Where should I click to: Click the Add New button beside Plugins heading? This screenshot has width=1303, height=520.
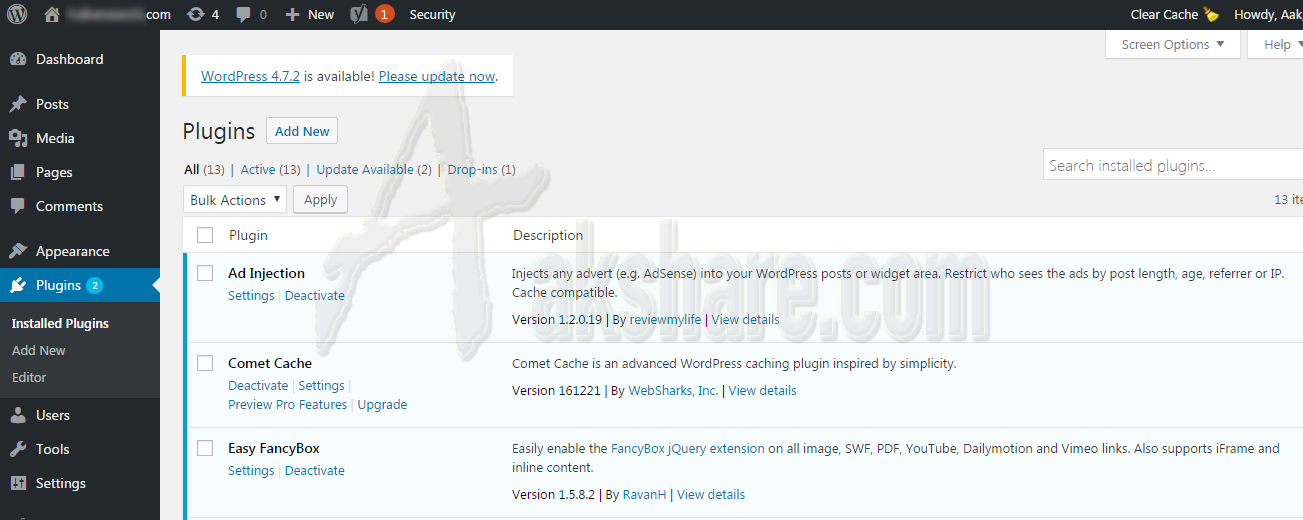coord(302,131)
